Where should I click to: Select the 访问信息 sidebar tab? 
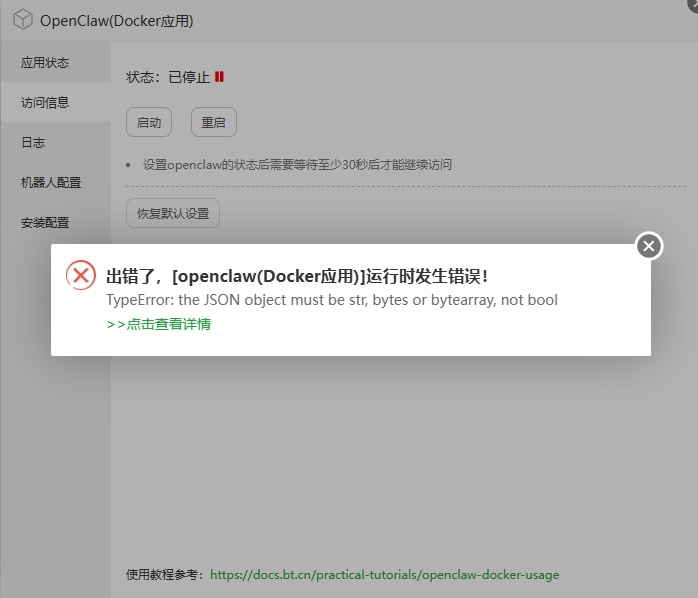(x=56, y=102)
